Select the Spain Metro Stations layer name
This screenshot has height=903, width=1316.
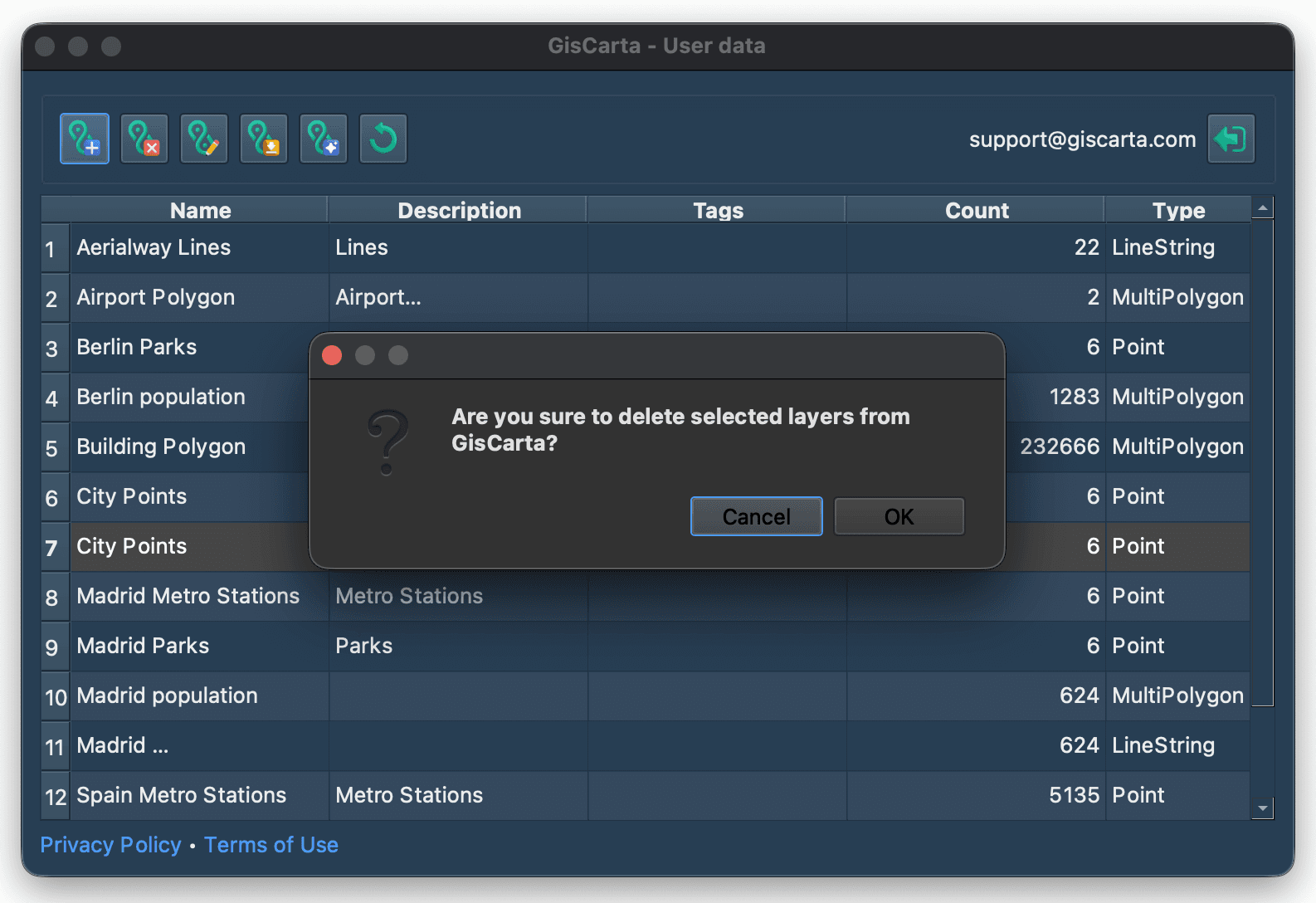(x=181, y=795)
